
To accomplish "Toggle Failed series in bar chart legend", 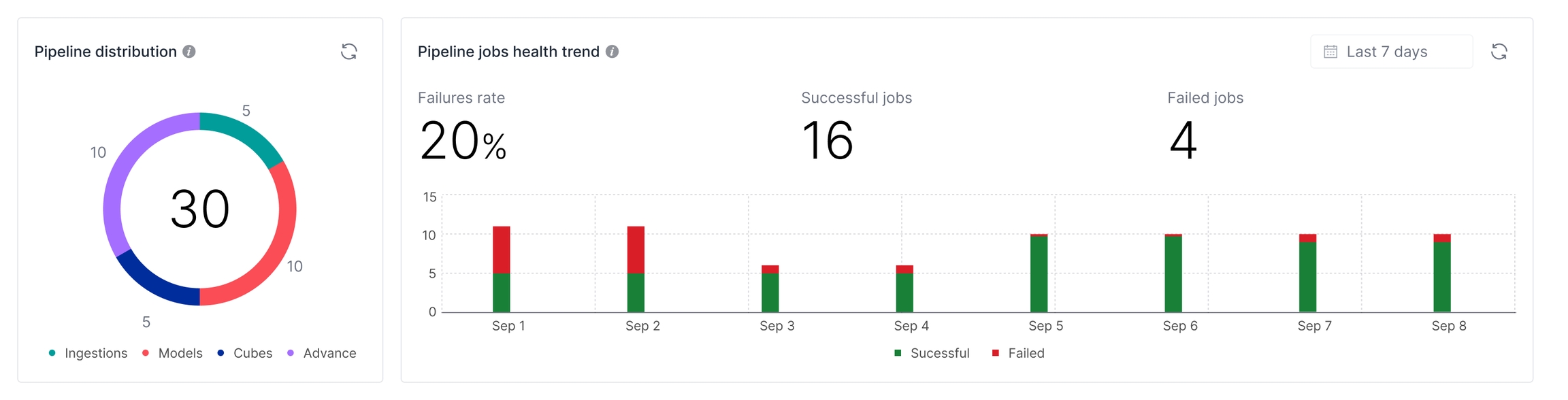I will coord(1019,353).
